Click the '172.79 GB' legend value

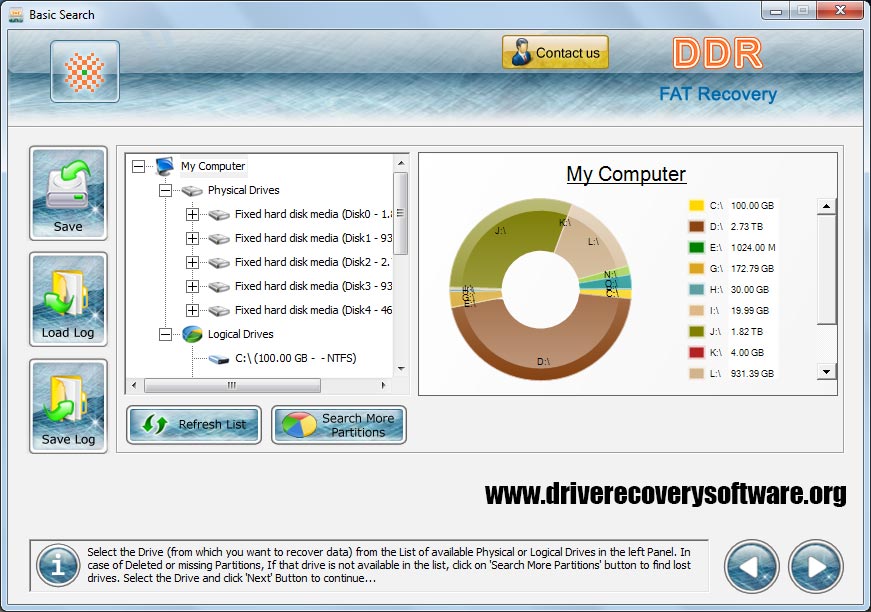tap(752, 269)
